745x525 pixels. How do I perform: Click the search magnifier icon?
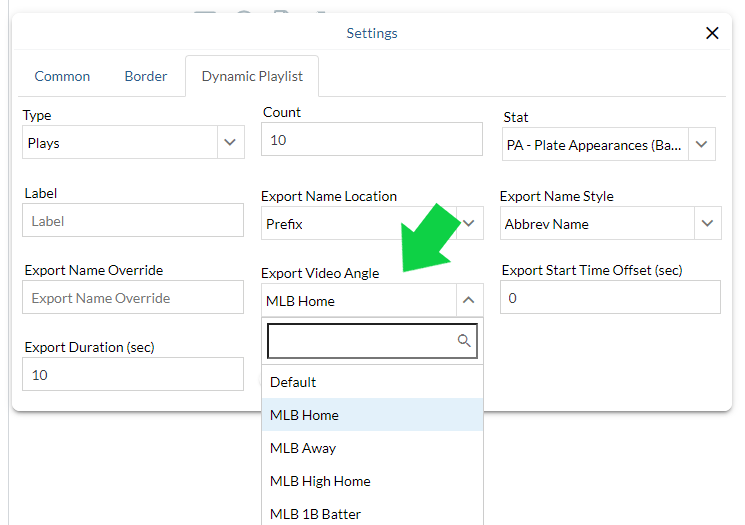(x=464, y=341)
